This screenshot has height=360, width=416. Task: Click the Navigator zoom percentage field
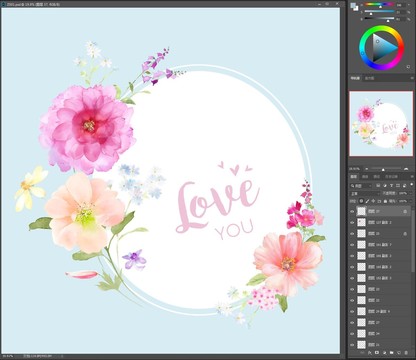point(354,169)
